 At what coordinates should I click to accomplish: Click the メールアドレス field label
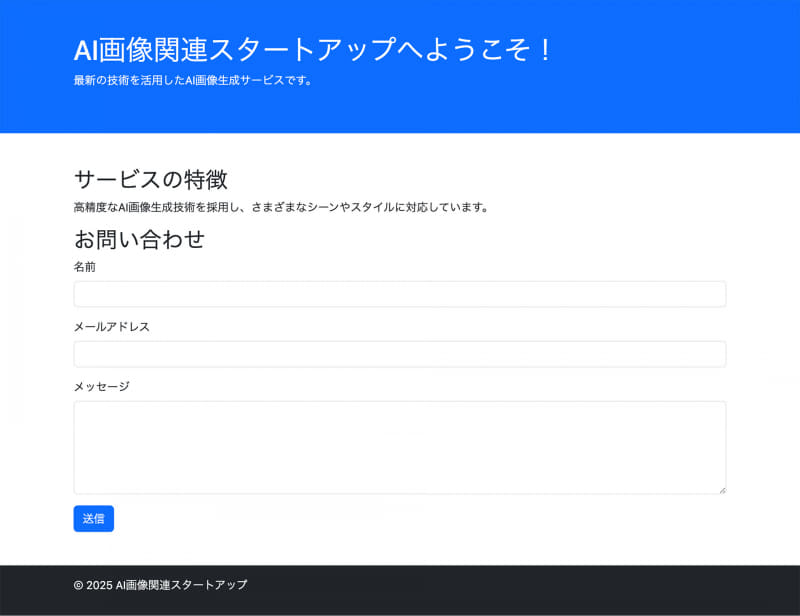click(111, 326)
